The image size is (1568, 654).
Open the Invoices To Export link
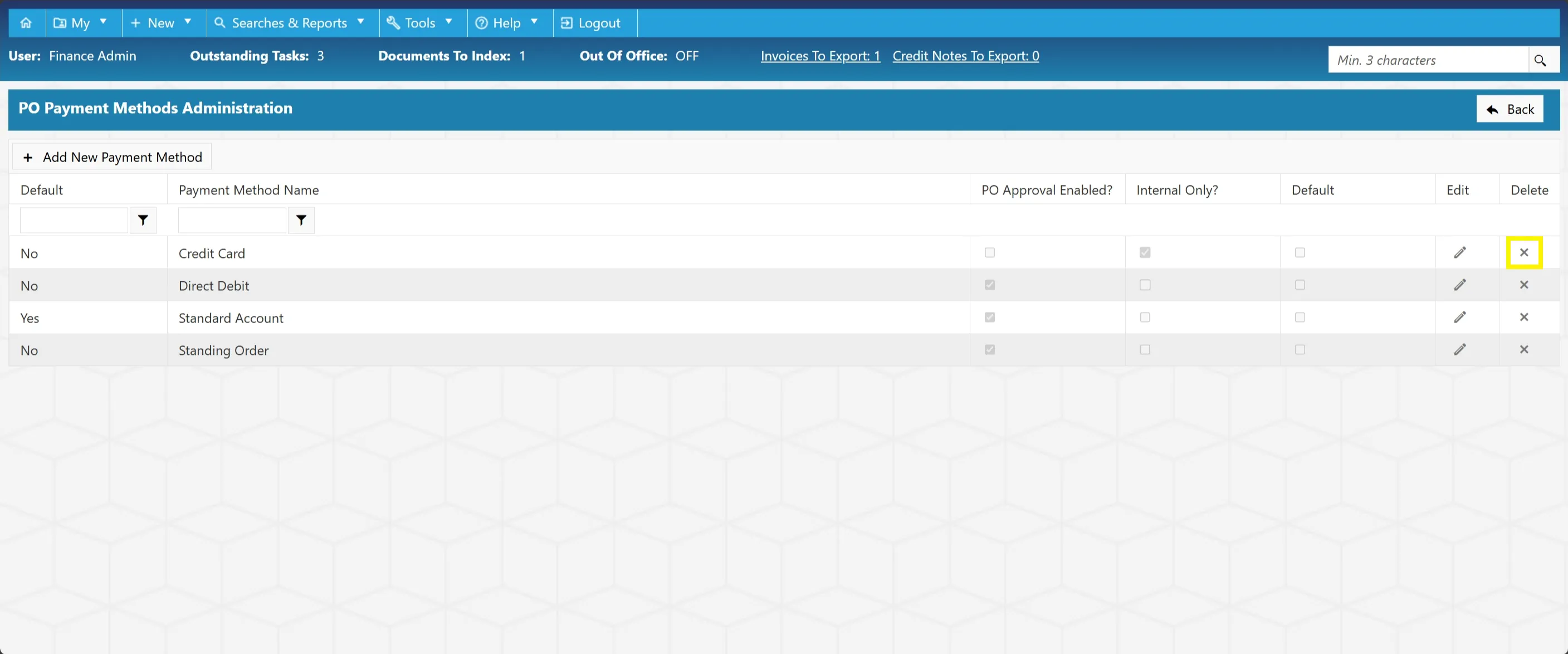(820, 56)
